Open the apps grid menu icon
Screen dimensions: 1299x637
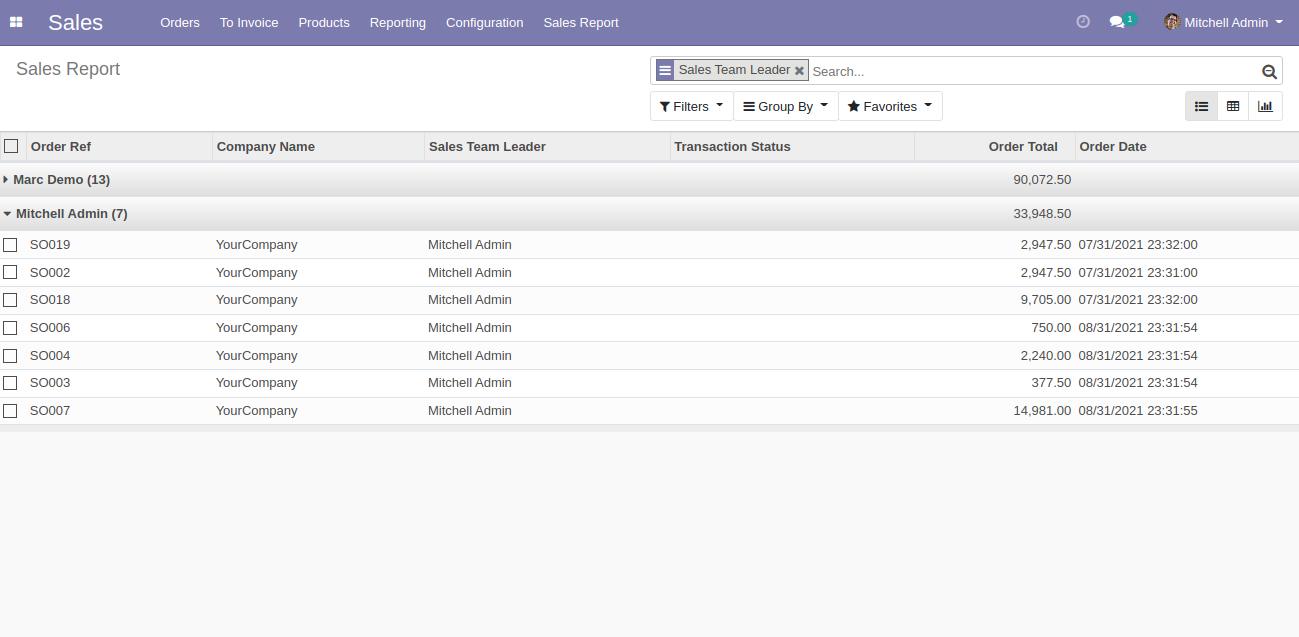point(16,22)
